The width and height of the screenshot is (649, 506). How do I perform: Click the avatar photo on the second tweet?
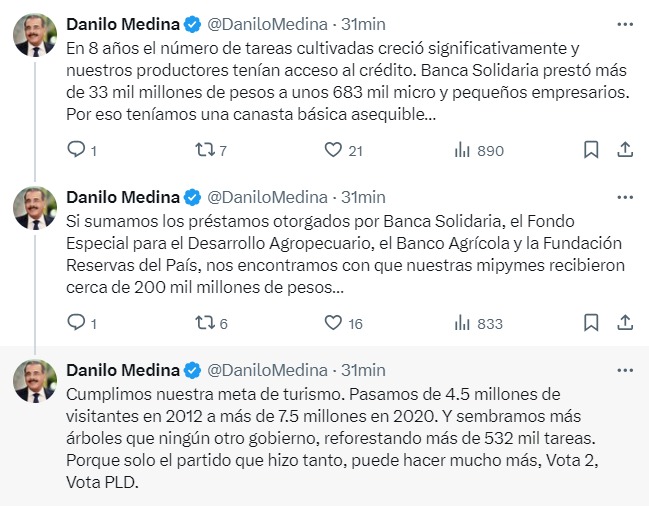tap(34, 208)
